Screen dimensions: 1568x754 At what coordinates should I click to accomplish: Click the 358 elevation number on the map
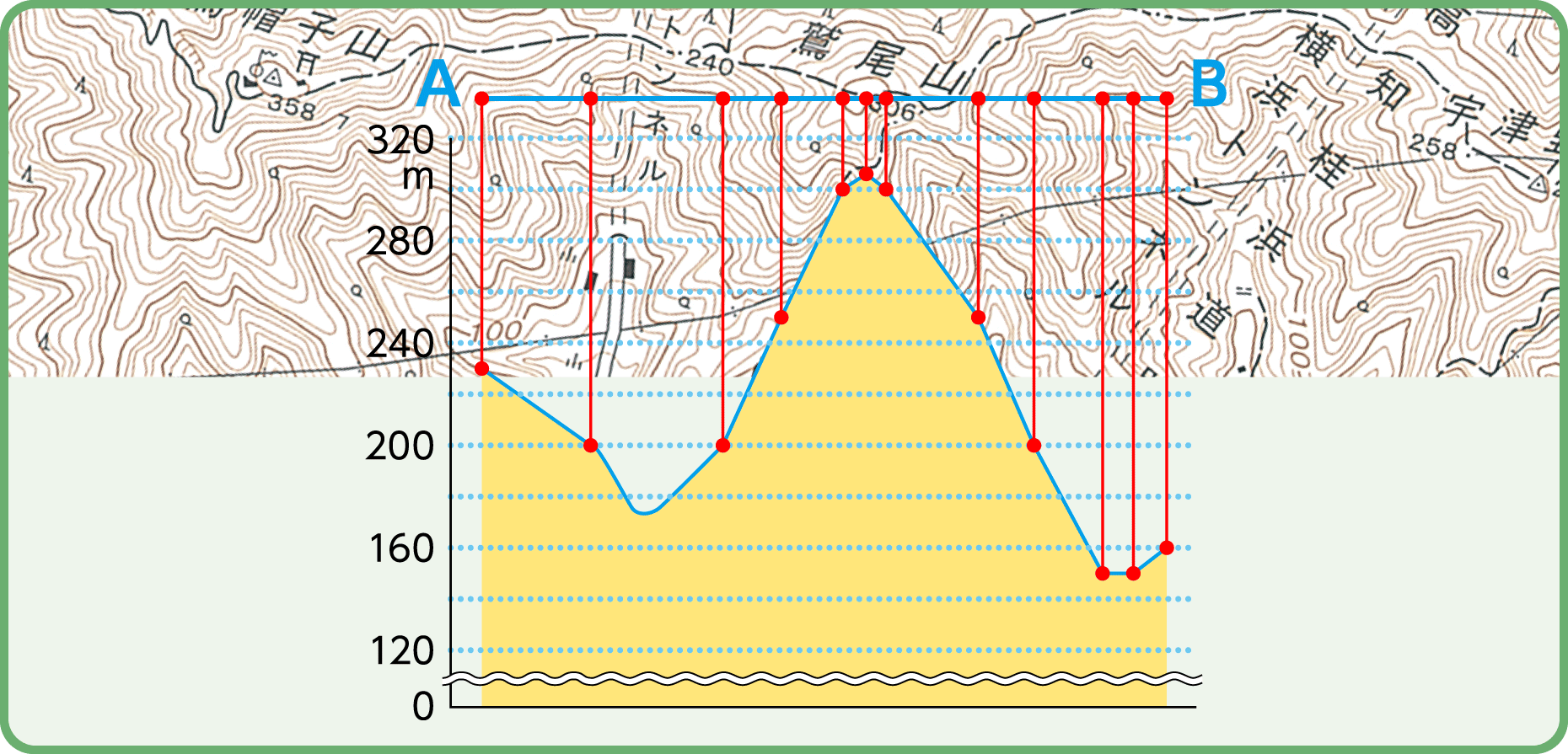point(292,107)
